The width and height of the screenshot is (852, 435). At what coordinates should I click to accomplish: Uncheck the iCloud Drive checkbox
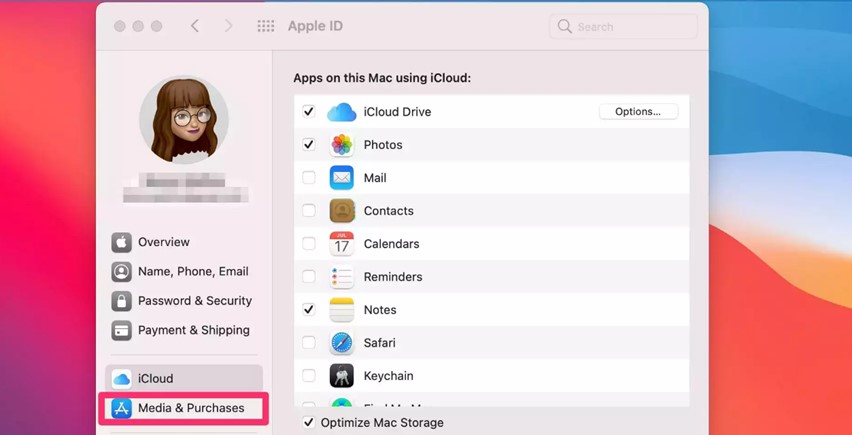309,112
